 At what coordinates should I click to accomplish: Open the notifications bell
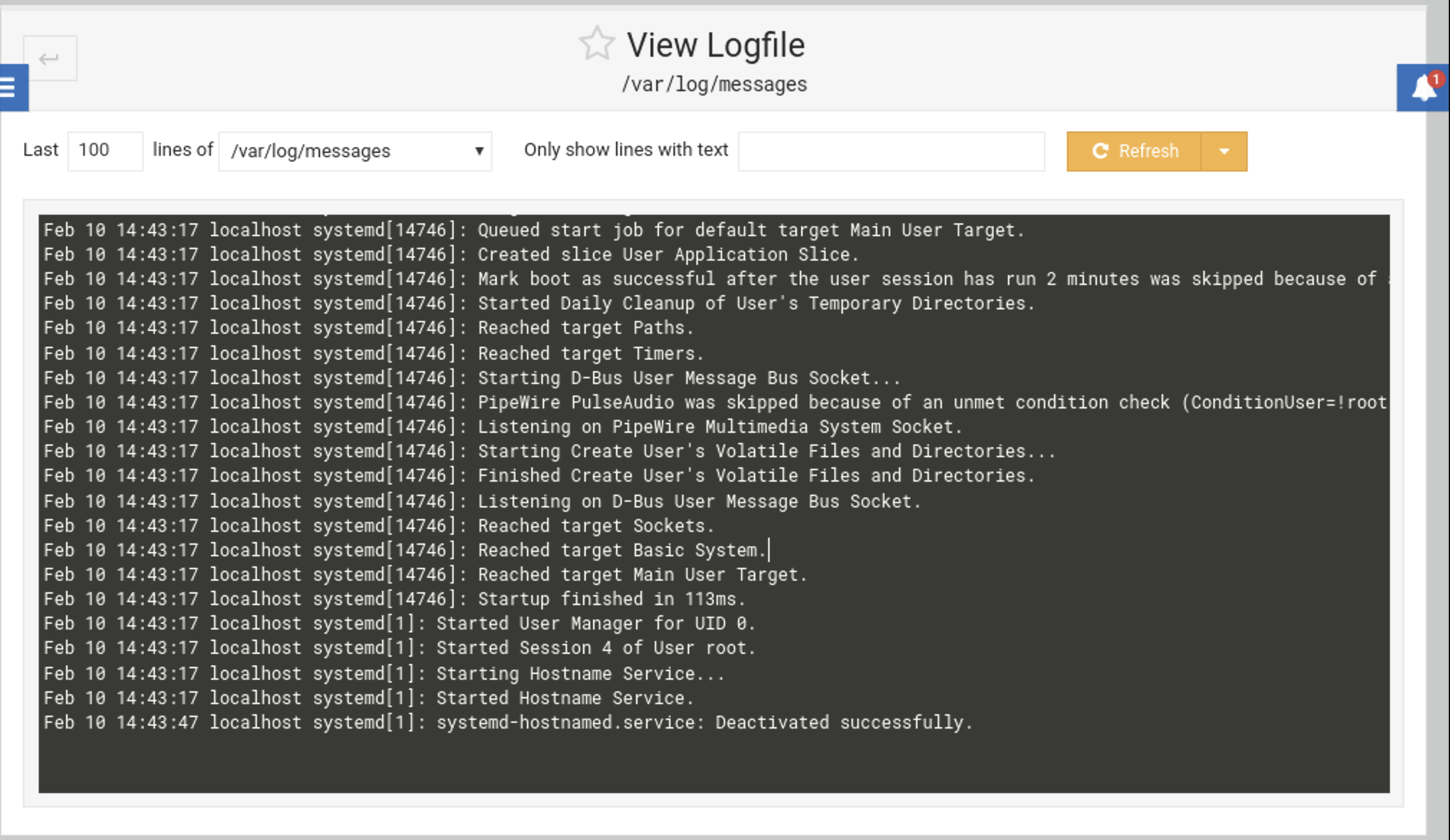pos(1422,89)
